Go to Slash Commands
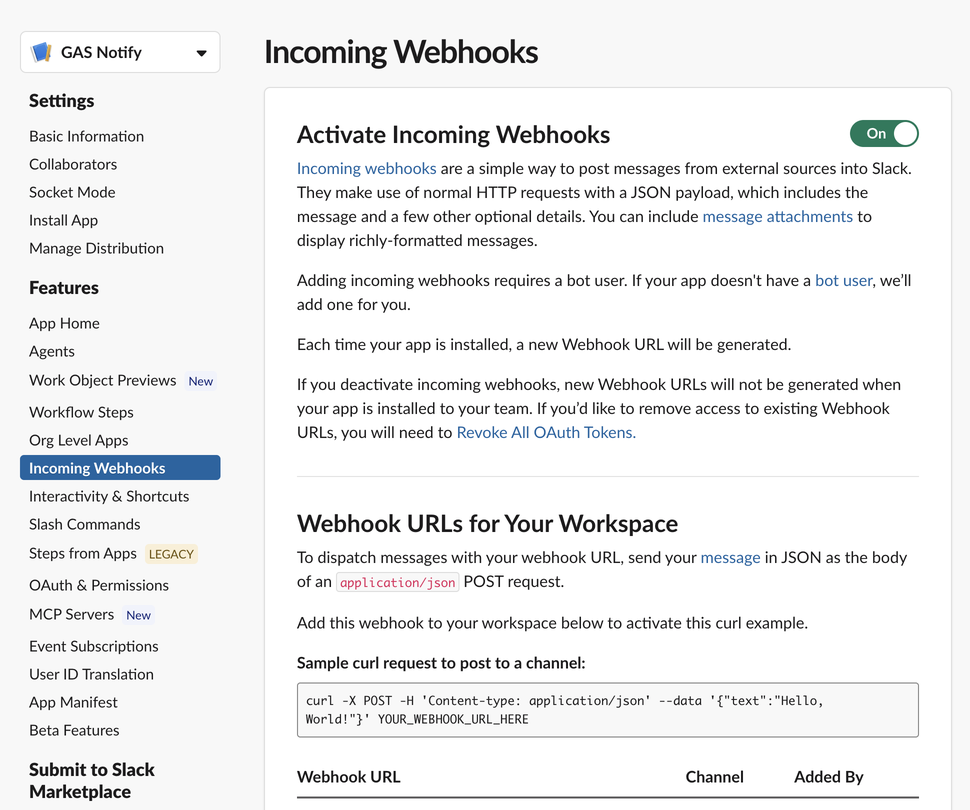Screen dimensions: 970x810 (x=85, y=524)
